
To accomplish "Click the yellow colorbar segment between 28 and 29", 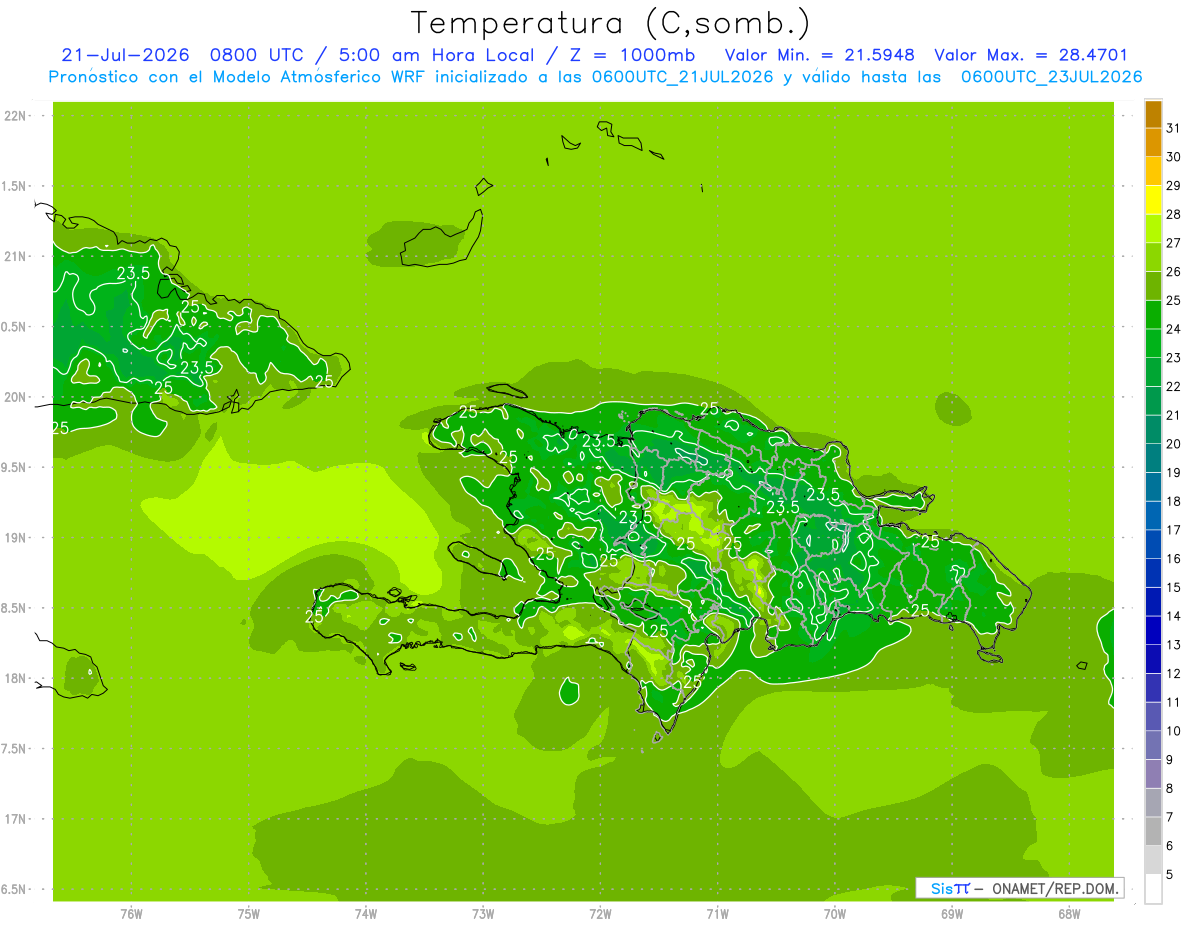I will (x=1153, y=200).
